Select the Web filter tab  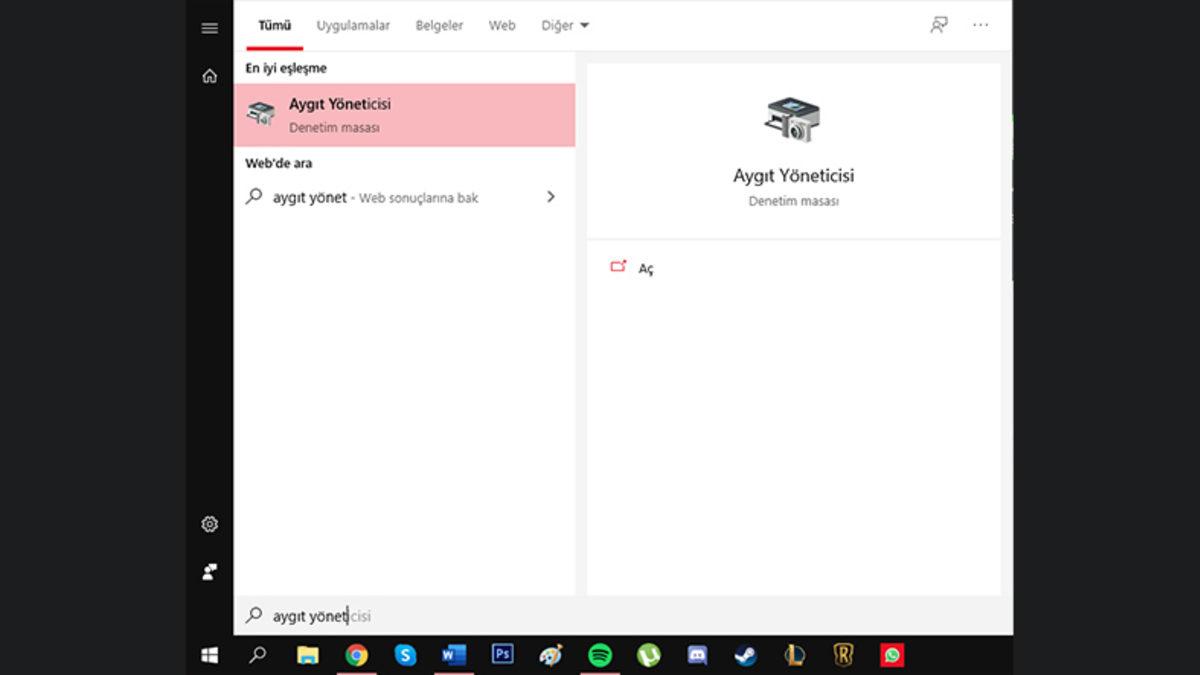click(x=502, y=26)
